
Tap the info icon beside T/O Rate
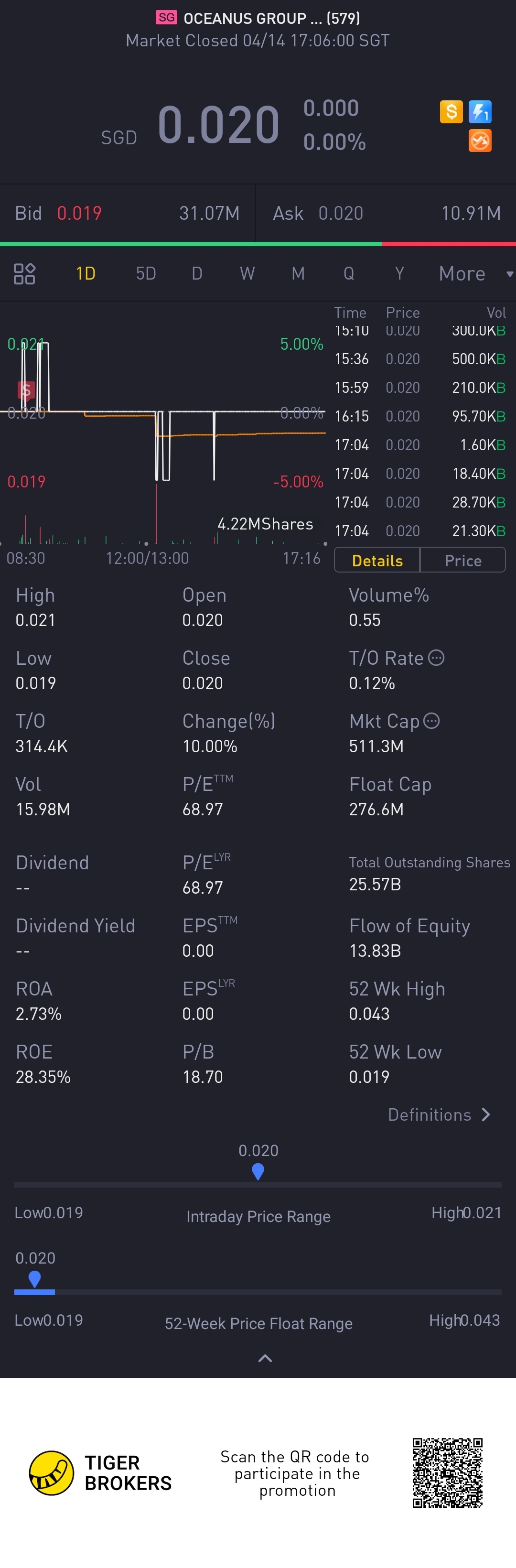click(x=436, y=658)
